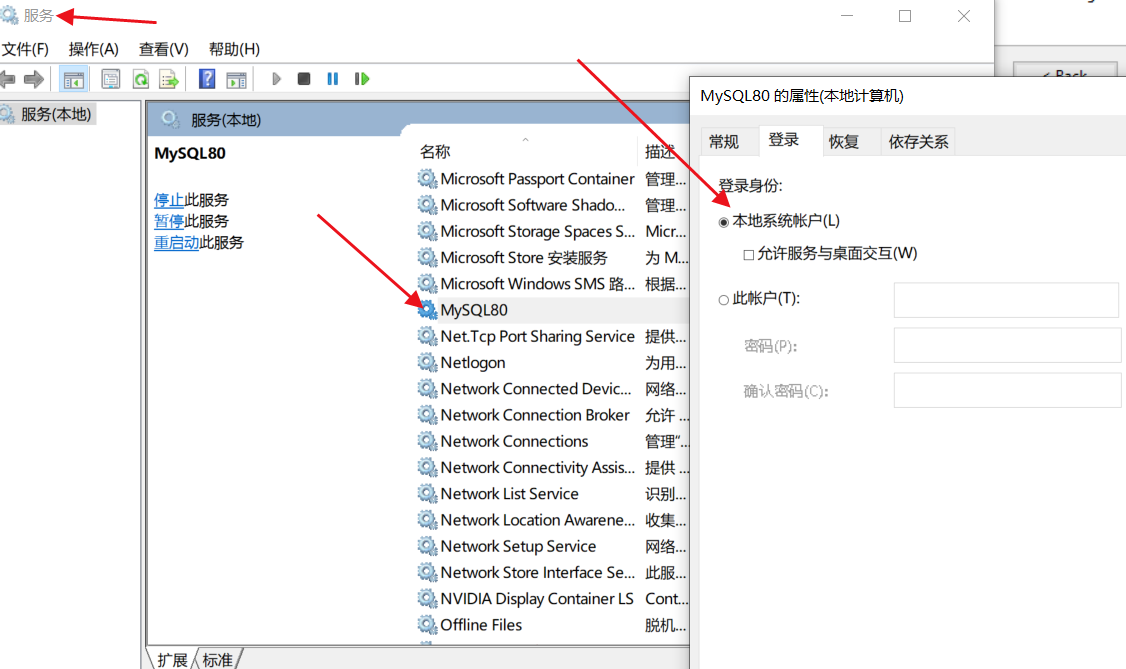1126x669 pixels.
Task: Click the Show/Hide Console Tree icon
Action: [x=74, y=78]
